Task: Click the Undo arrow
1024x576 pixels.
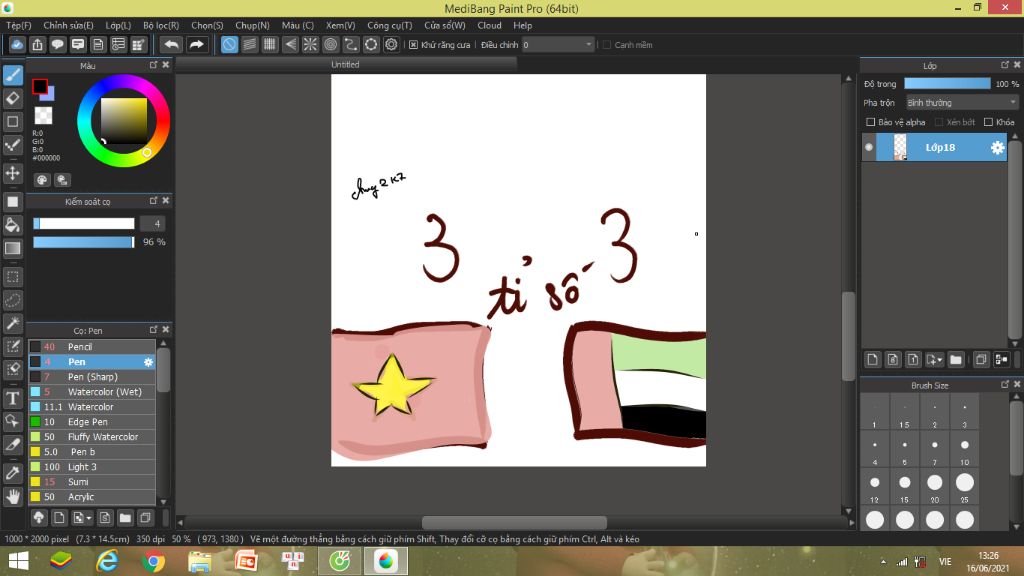Action: coord(171,44)
